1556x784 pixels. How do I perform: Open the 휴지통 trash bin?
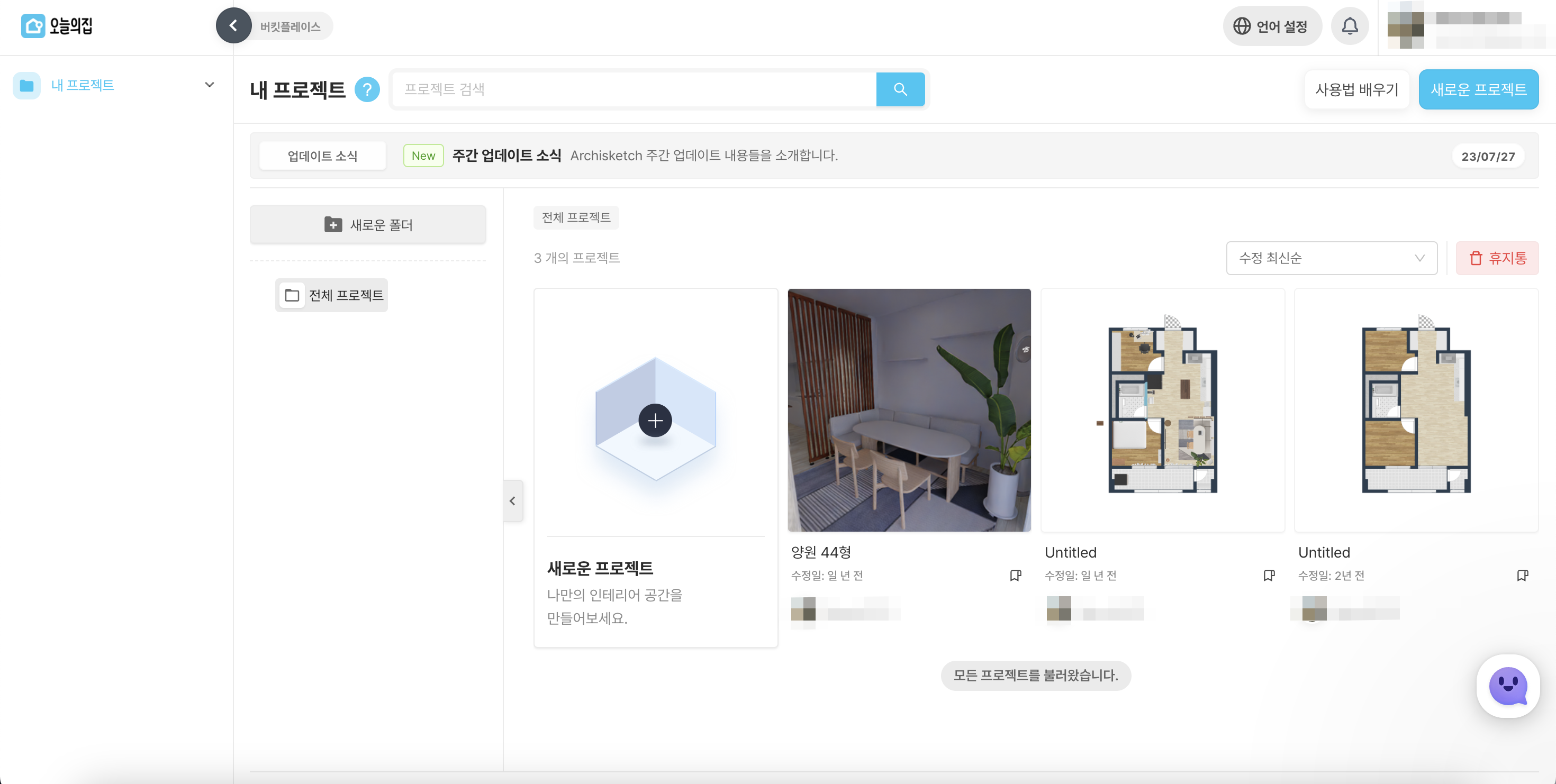(x=1497, y=258)
